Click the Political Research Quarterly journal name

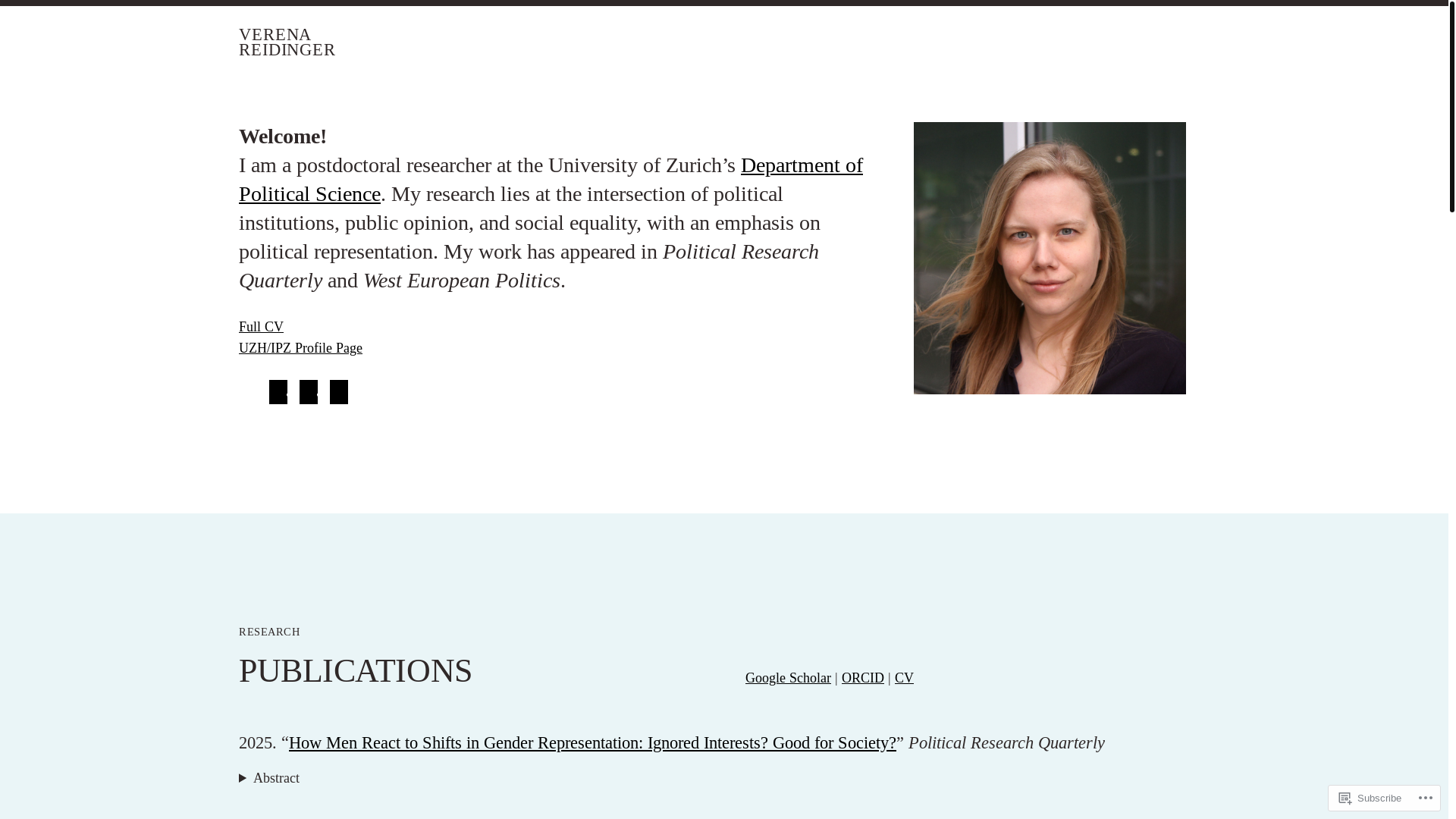(x=1006, y=742)
